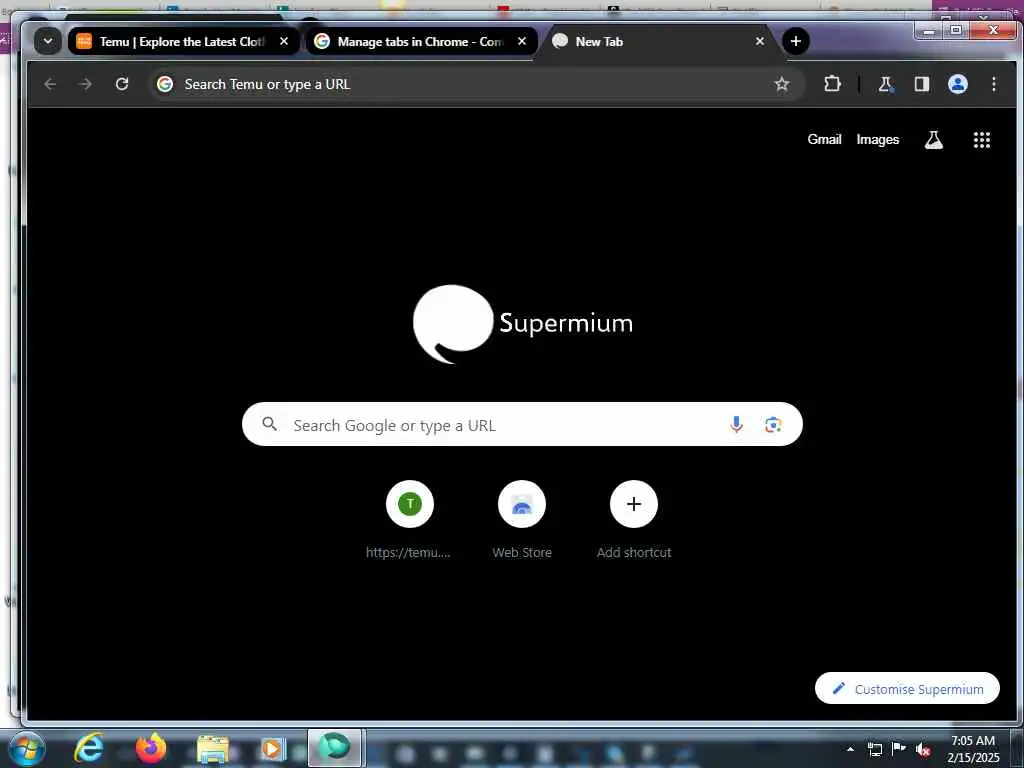1024x768 pixels.
Task: Open Windows Explorer folder on taskbar
Action: tap(213, 748)
